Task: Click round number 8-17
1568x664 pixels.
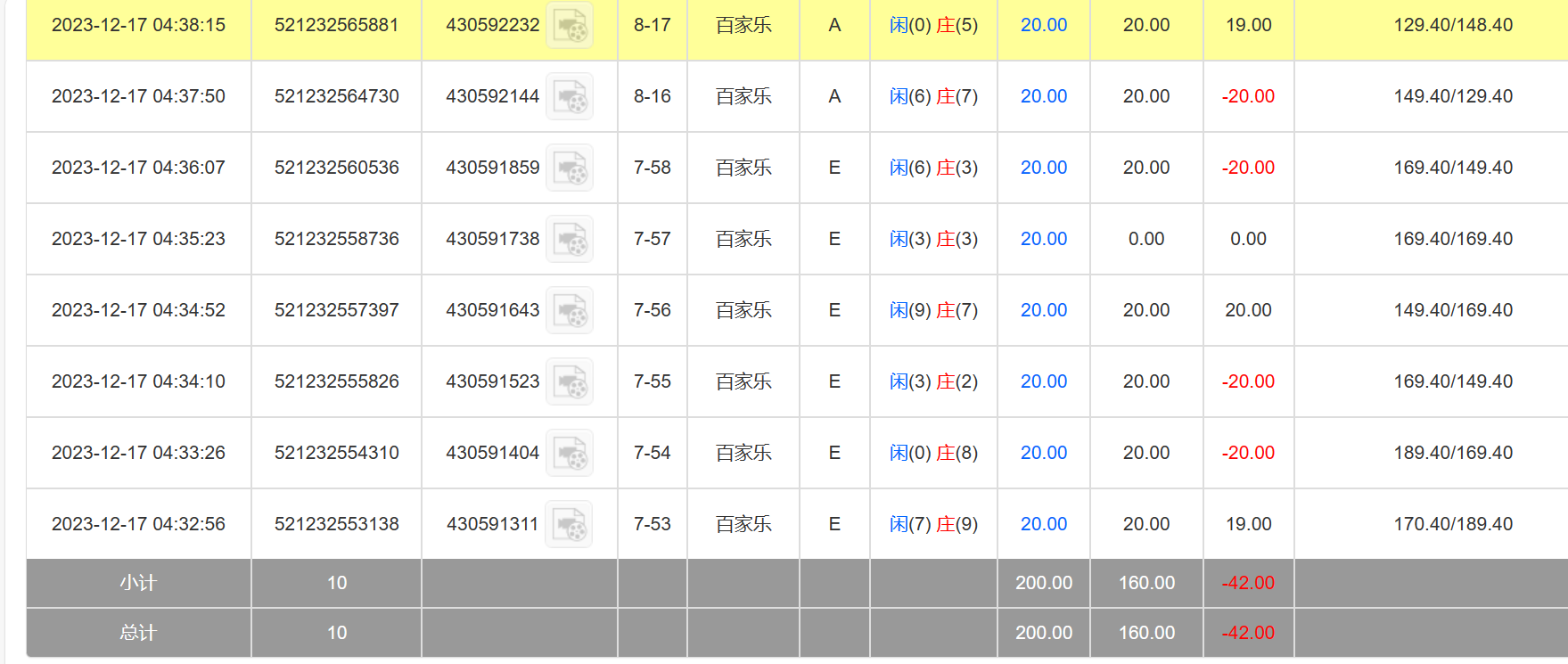Action: (653, 25)
